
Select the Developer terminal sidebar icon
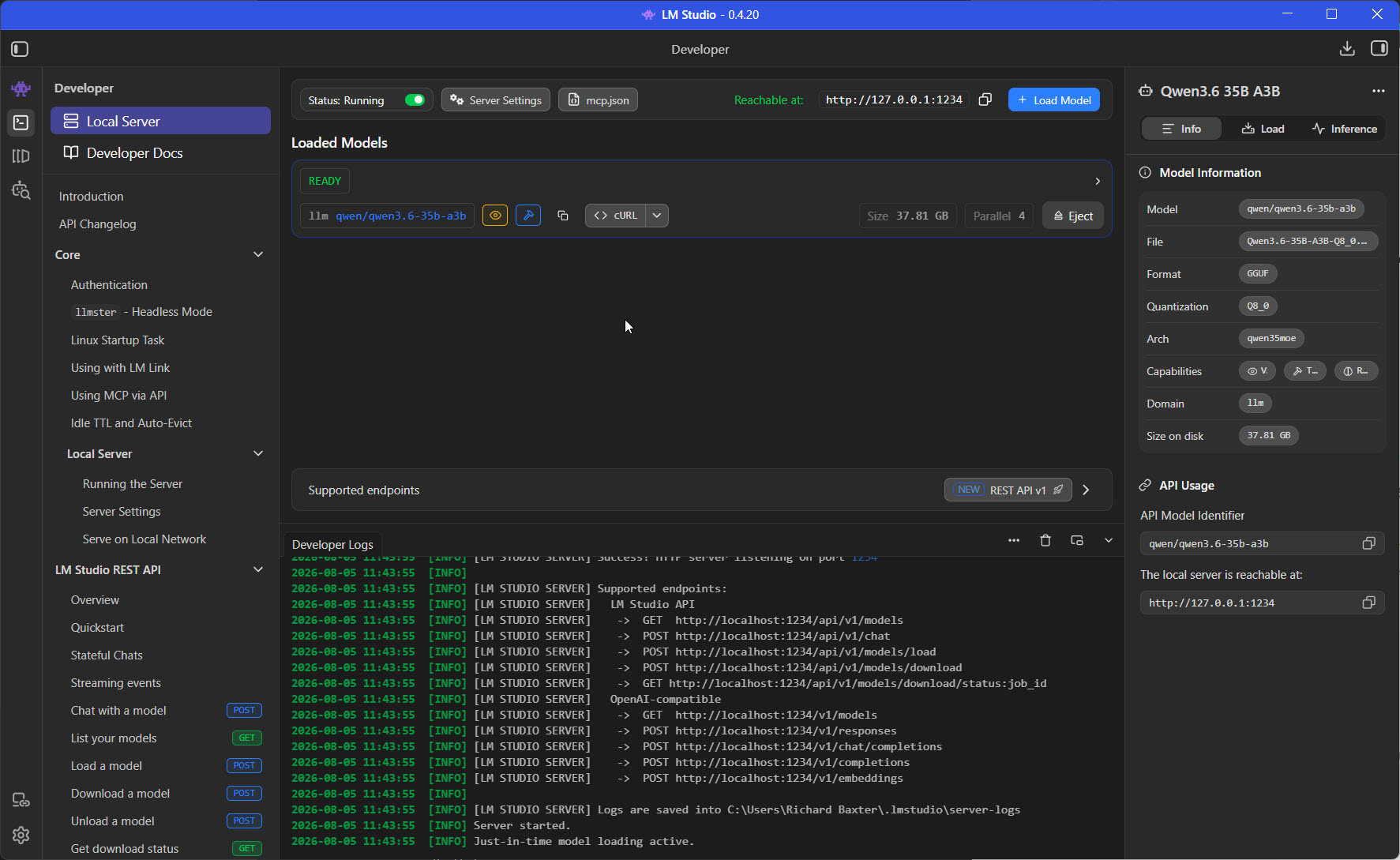tap(21, 122)
